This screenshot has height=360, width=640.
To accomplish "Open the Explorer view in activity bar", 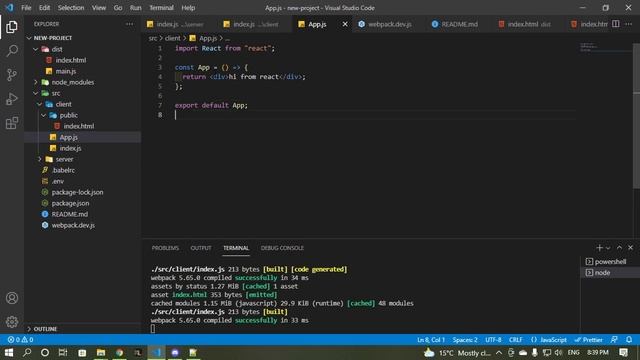I will pos(12,27).
